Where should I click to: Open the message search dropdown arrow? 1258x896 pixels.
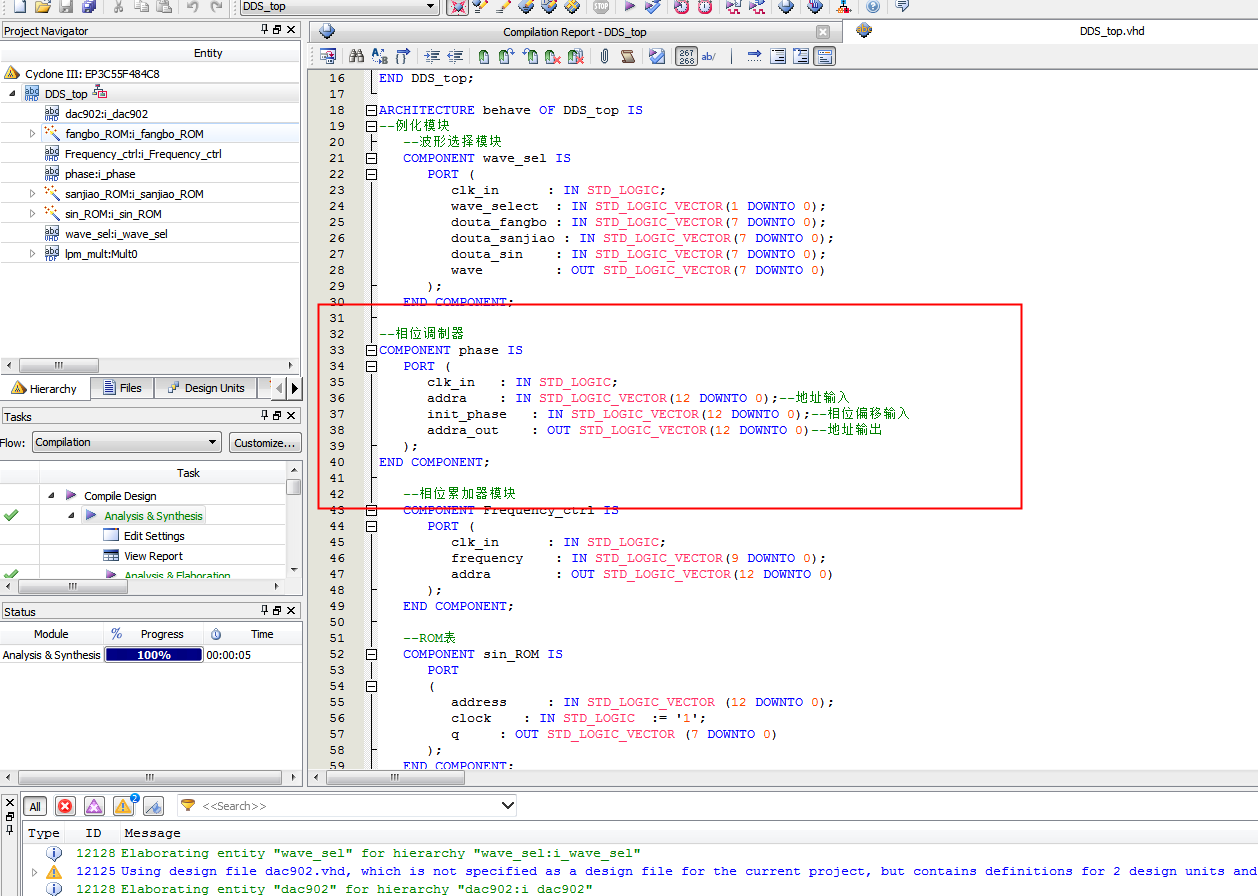pyautogui.click(x=507, y=805)
